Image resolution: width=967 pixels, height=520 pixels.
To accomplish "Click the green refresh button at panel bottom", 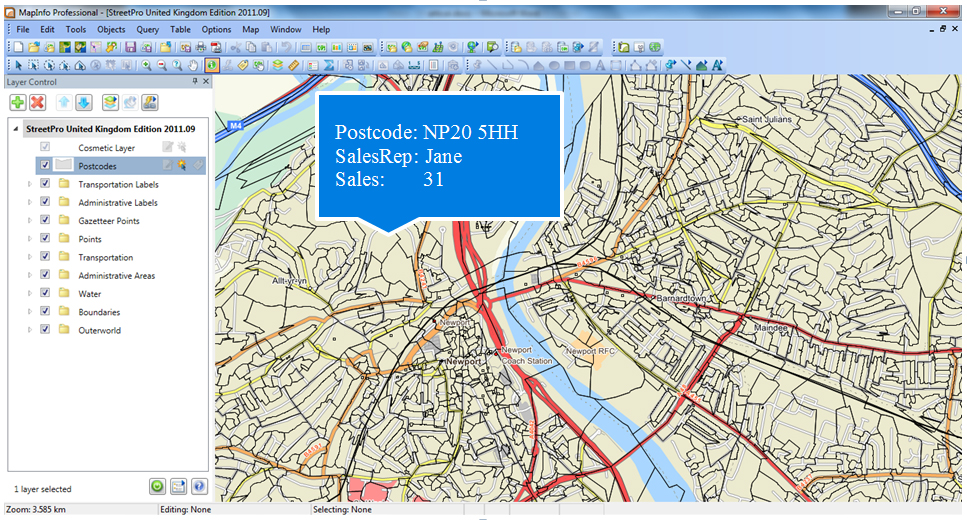I will click(157, 487).
